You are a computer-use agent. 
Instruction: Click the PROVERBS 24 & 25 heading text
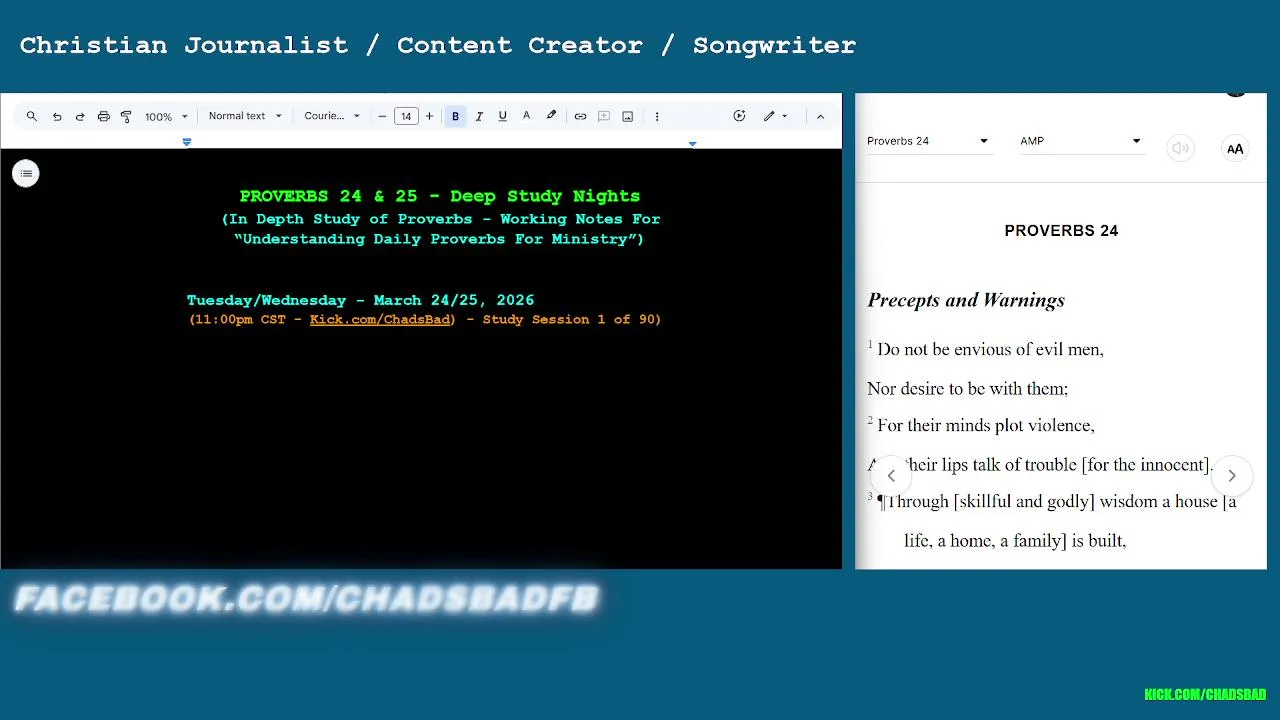click(440, 196)
